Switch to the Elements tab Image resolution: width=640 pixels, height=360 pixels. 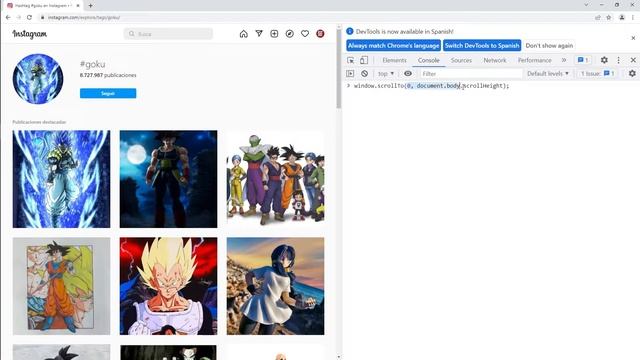[394, 60]
